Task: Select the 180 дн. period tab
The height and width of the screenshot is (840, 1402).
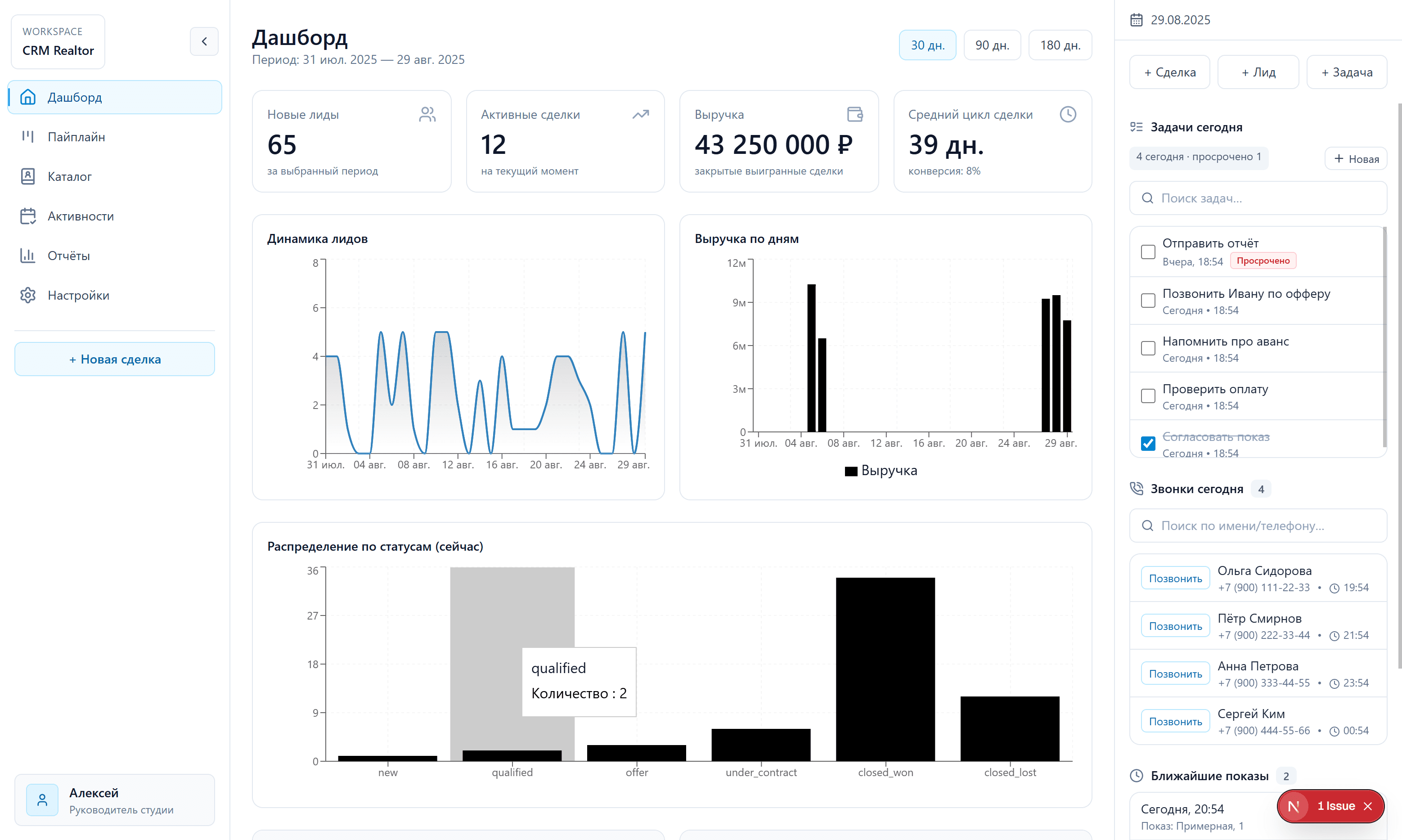Action: tap(1060, 45)
